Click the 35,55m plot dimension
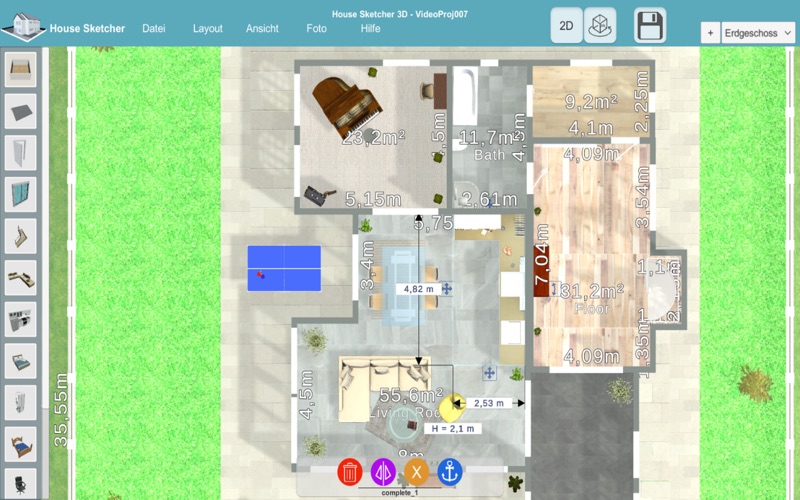 tap(61, 410)
